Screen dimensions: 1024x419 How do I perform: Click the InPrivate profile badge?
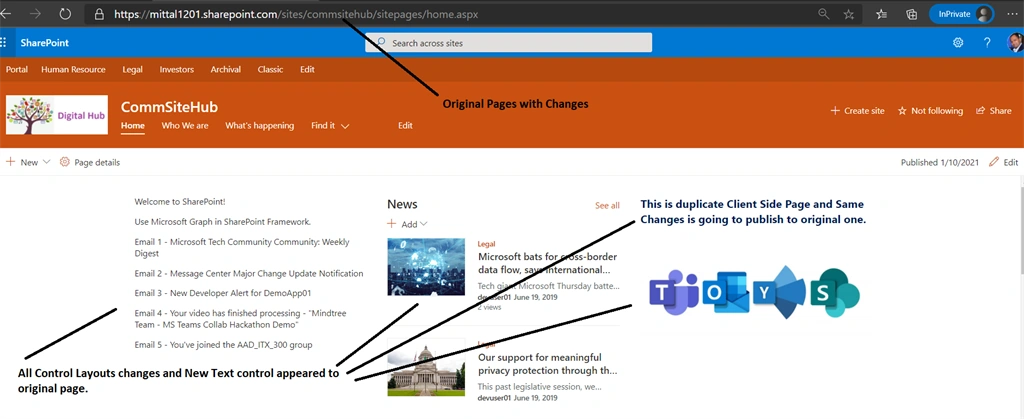(961, 14)
